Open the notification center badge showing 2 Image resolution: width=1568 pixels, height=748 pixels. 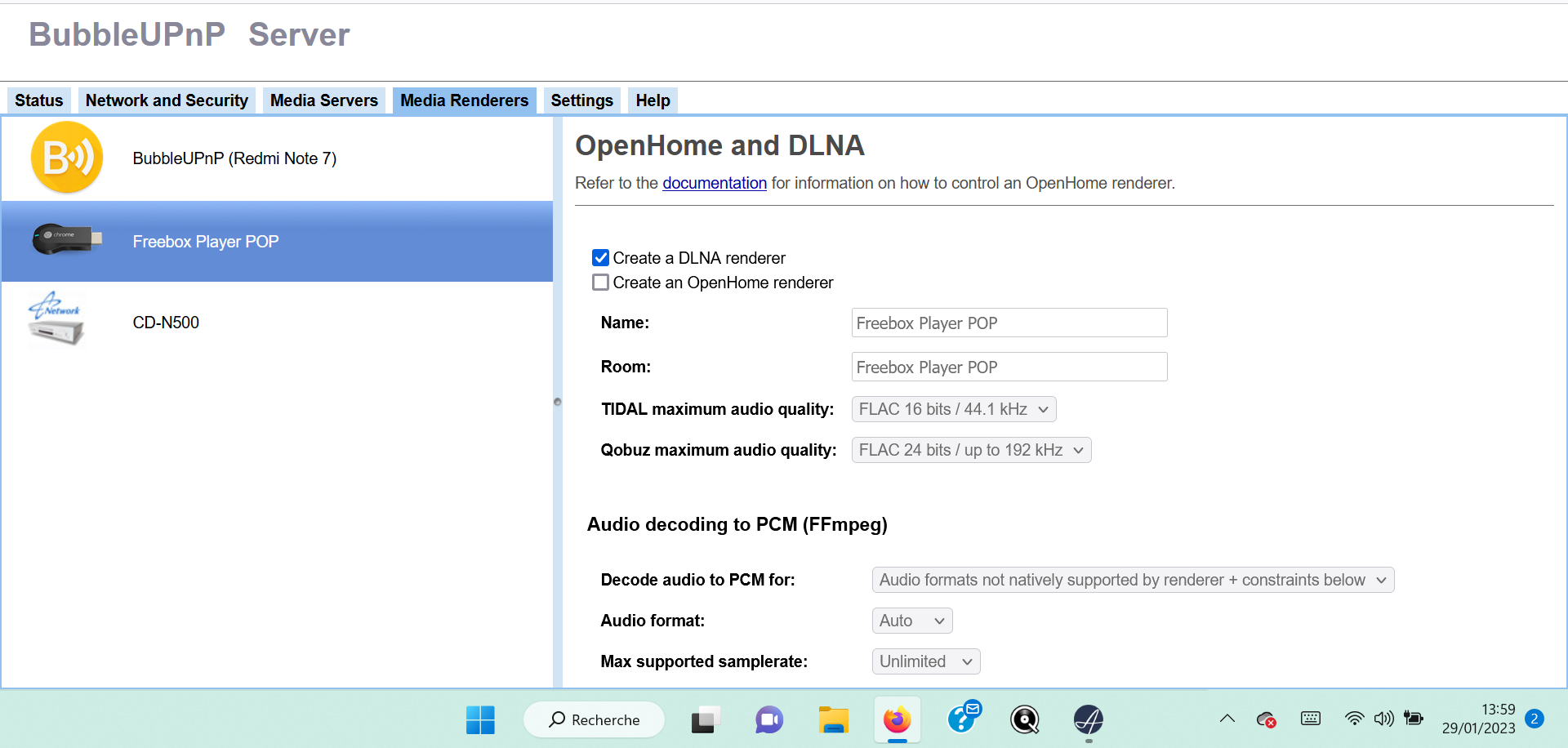[x=1535, y=719]
